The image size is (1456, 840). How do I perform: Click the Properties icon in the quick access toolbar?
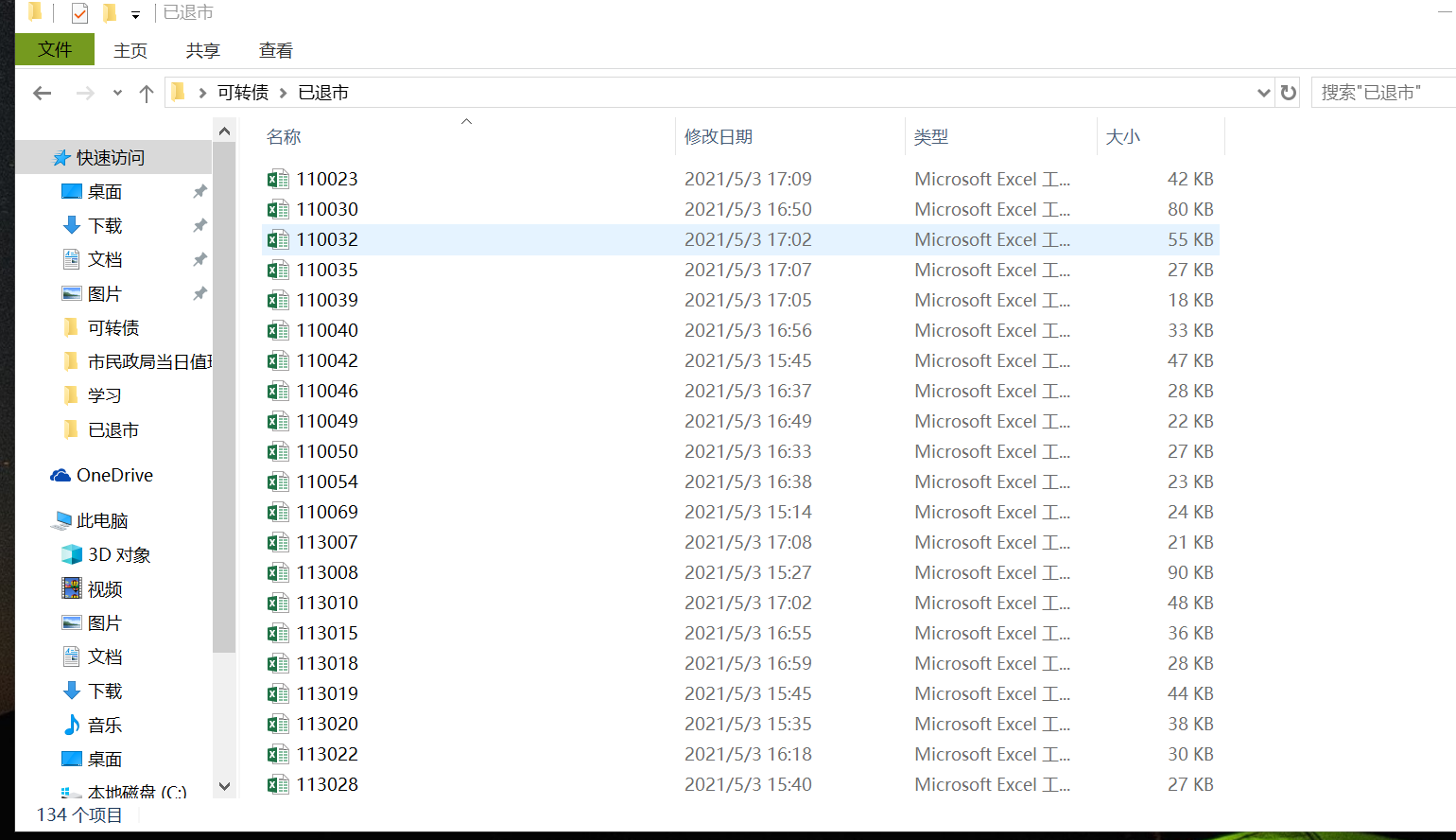(79, 13)
